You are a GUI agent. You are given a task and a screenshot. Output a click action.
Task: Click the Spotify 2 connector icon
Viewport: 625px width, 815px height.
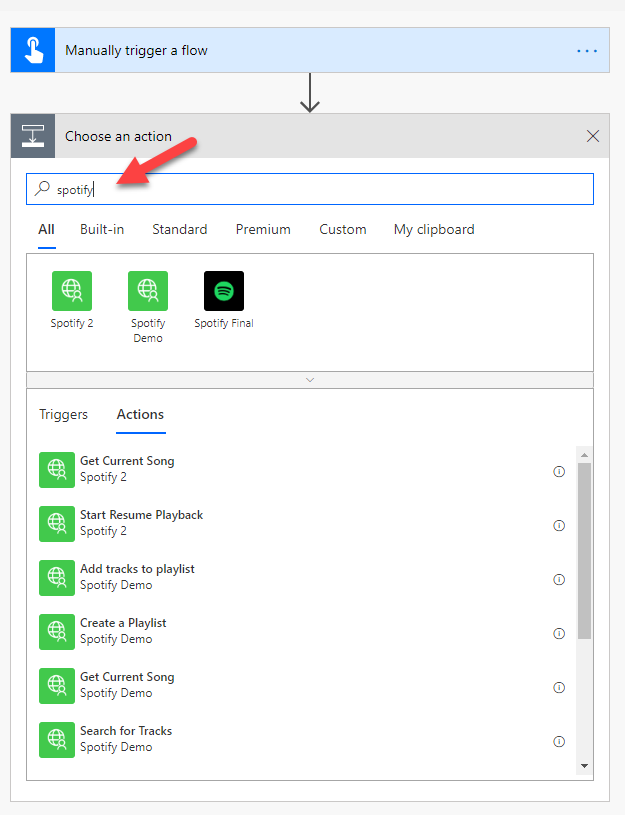coord(72,291)
